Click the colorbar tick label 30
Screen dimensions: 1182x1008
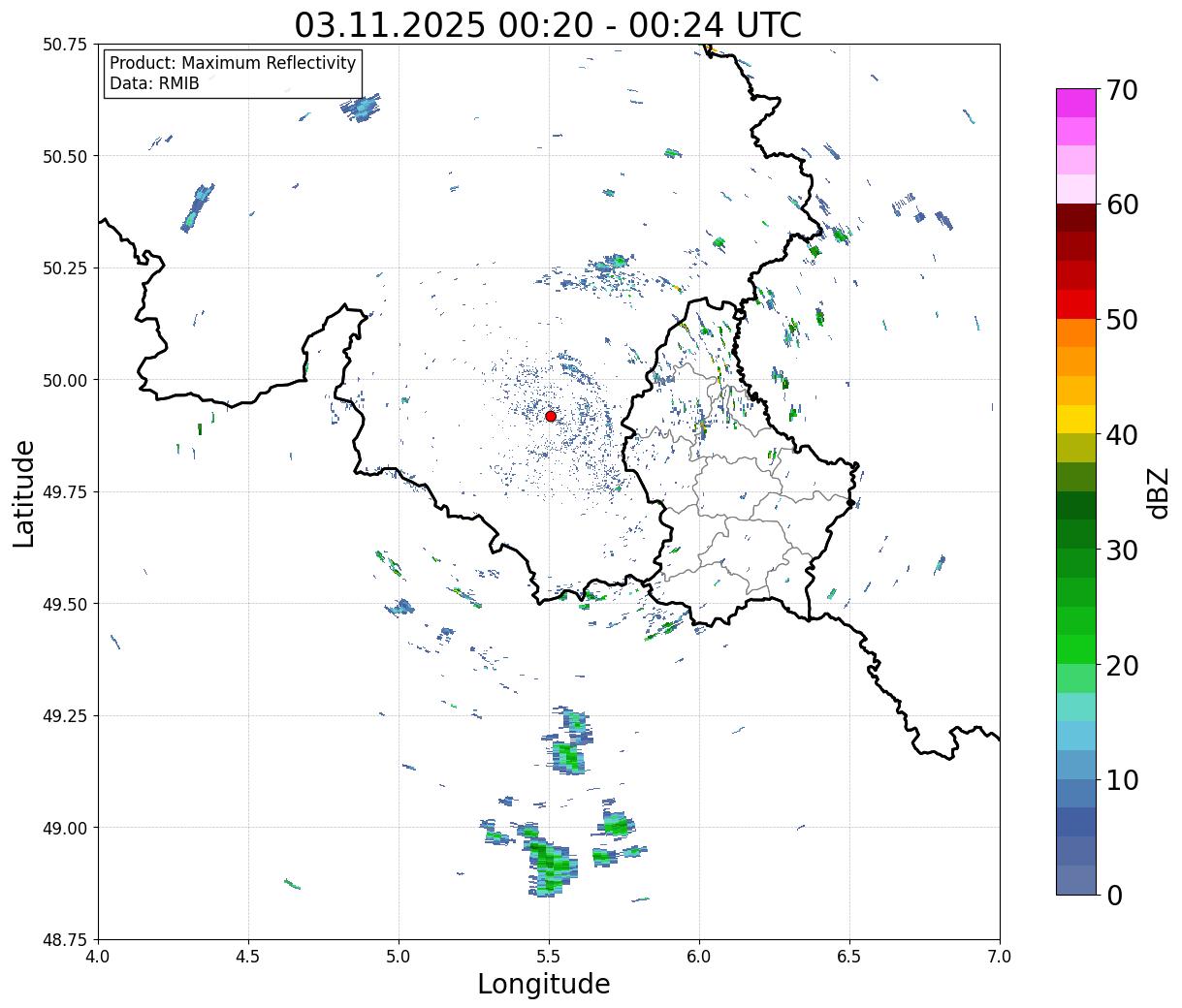pyautogui.click(x=1121, y=551)
